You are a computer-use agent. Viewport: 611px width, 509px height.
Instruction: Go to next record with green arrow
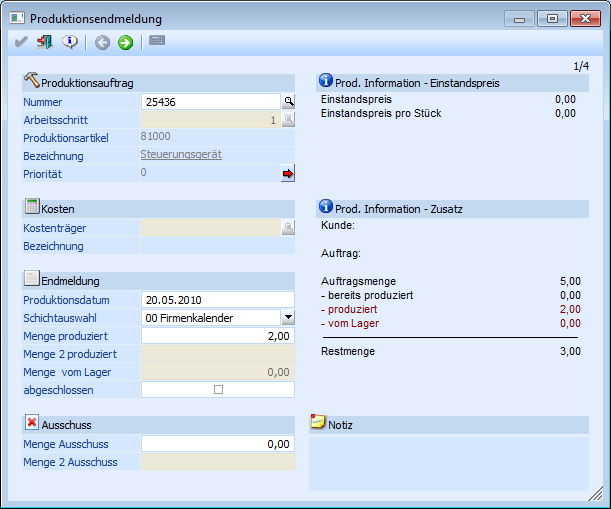point(125,42)
